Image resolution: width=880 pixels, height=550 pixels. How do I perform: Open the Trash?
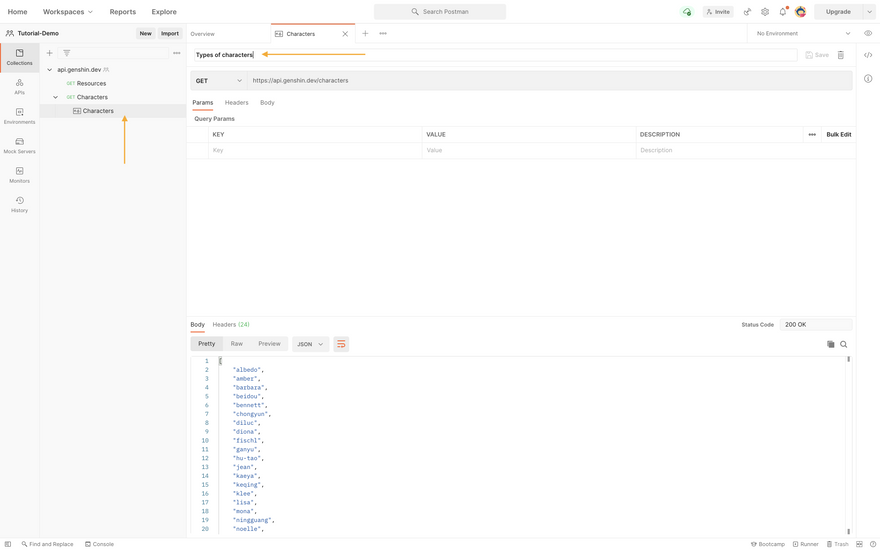coord(837,544)
